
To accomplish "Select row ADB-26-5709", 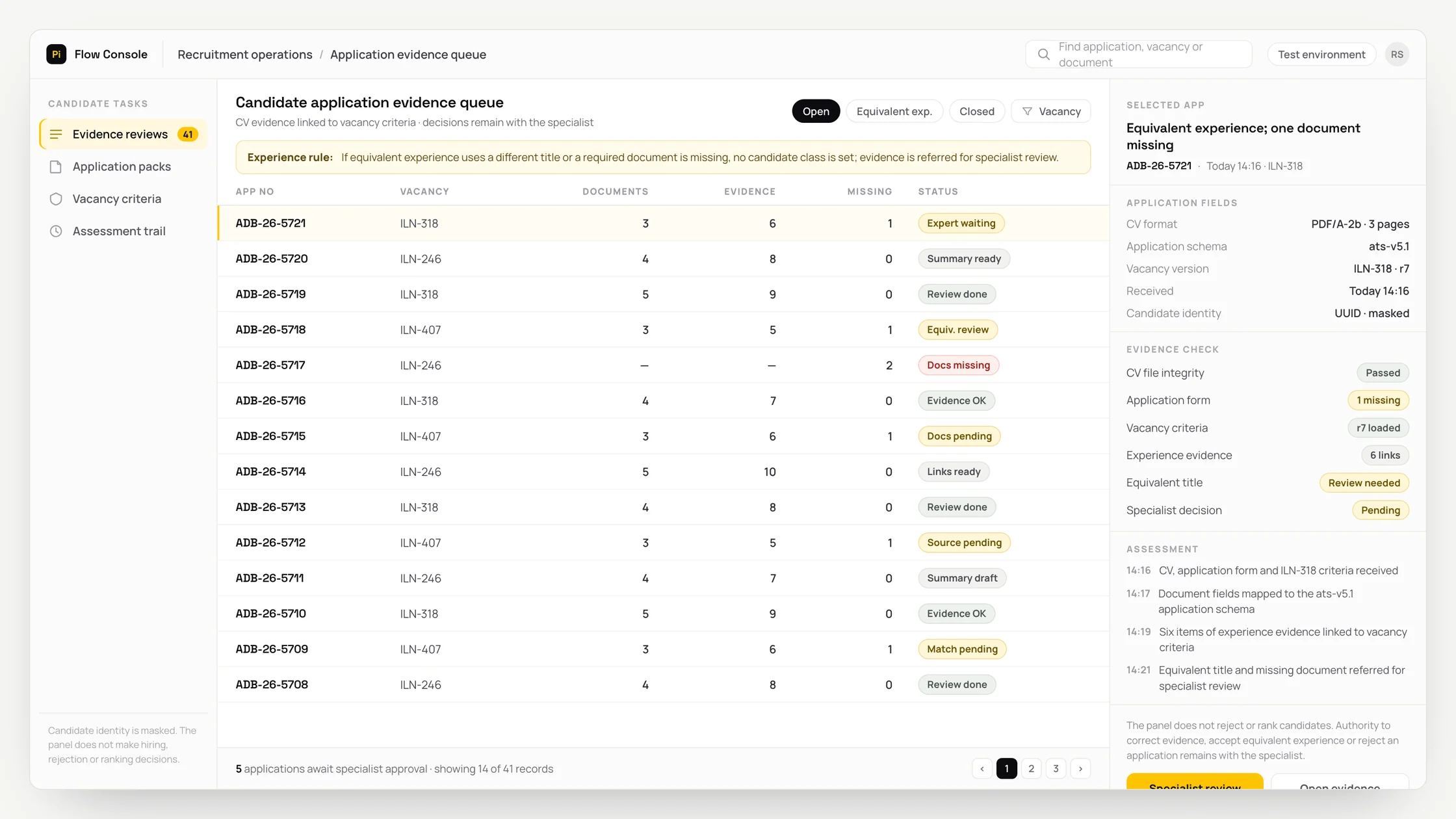I will pos(663,649).
